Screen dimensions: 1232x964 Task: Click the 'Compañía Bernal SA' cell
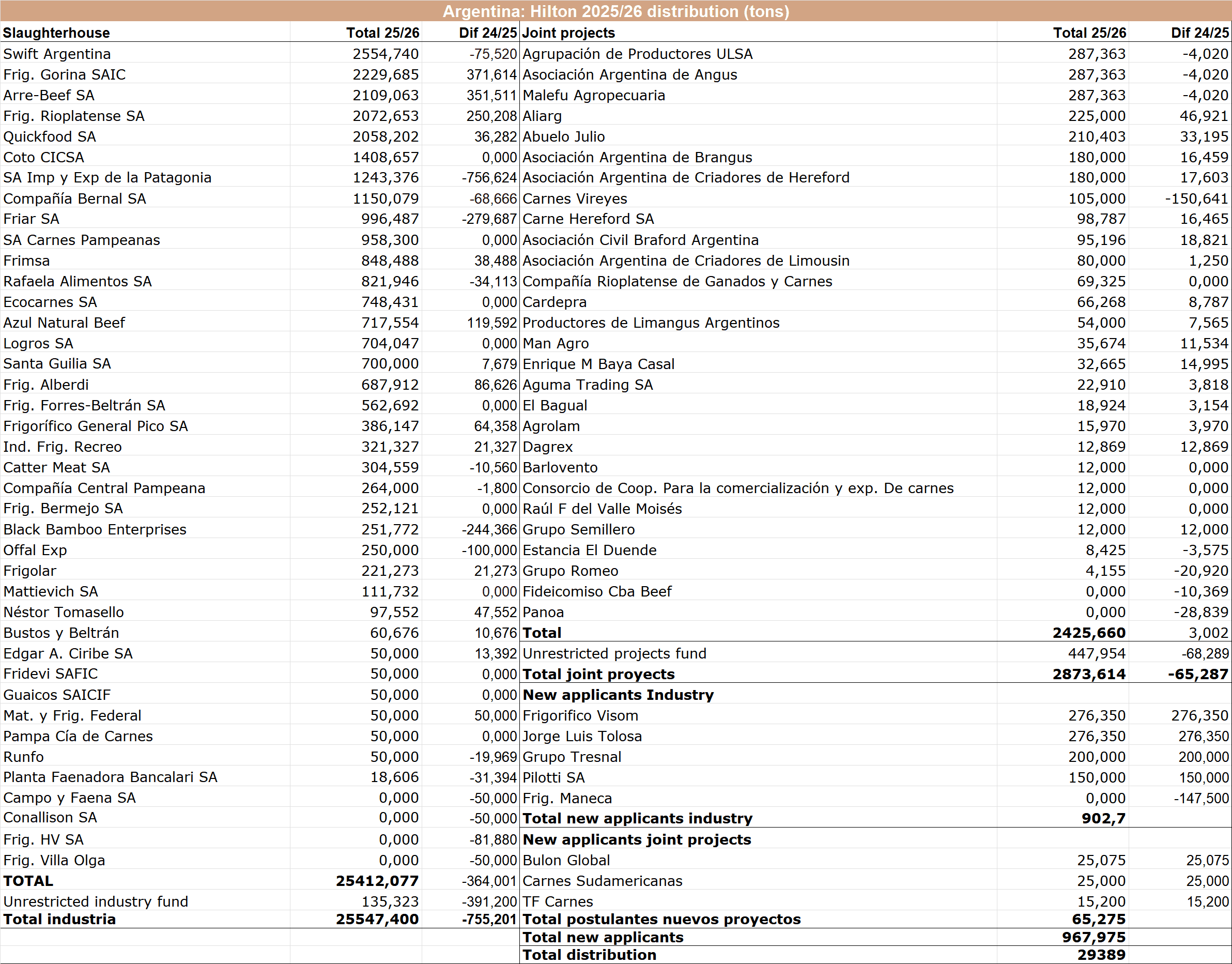(x=74, y=198)
